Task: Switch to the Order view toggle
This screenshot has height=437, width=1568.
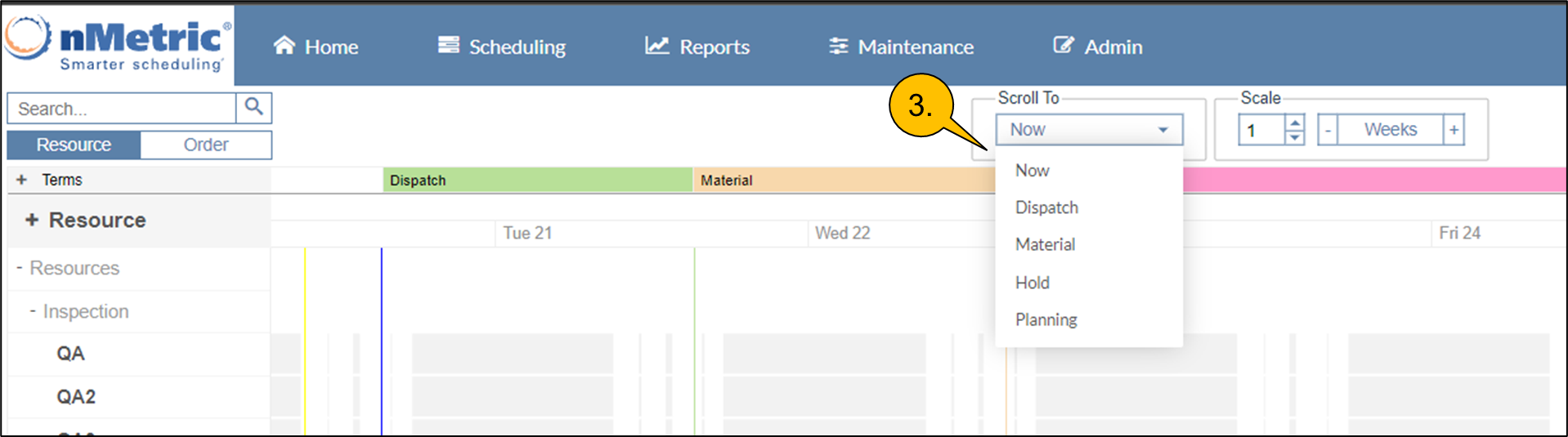Action: point(206,145)
